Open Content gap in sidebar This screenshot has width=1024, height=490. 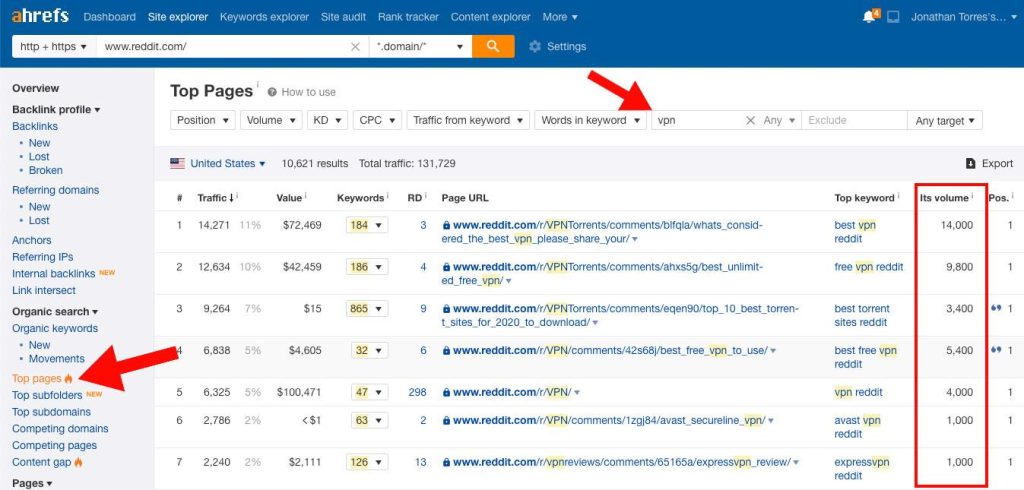(42, 463)
